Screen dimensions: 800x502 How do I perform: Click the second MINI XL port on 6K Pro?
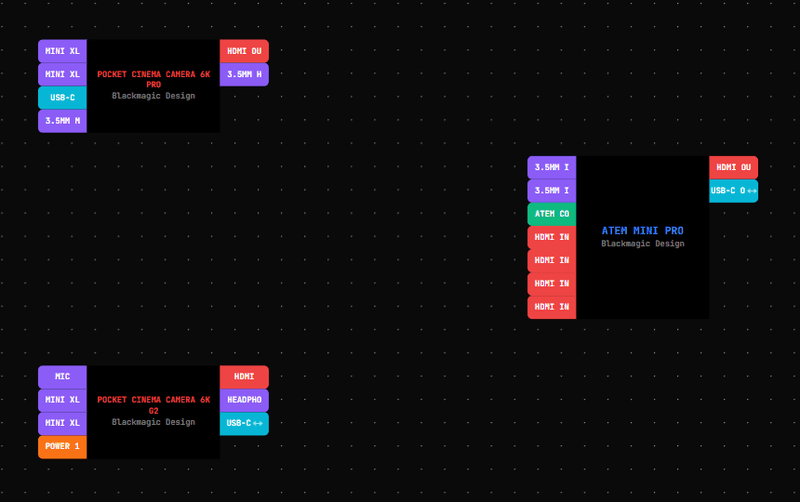[x=62, y=74]
